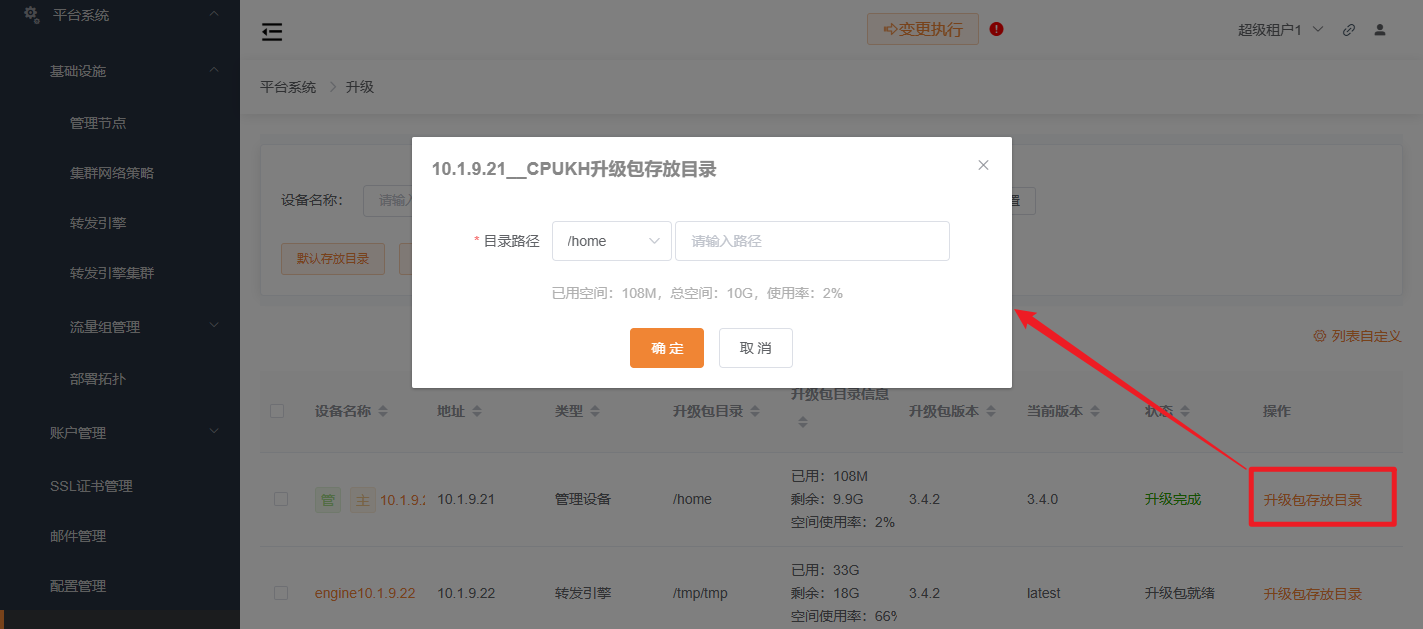Open the 列表自定义 settings gear icon
Screen dimensions: 1423x629
(1318, 338)
